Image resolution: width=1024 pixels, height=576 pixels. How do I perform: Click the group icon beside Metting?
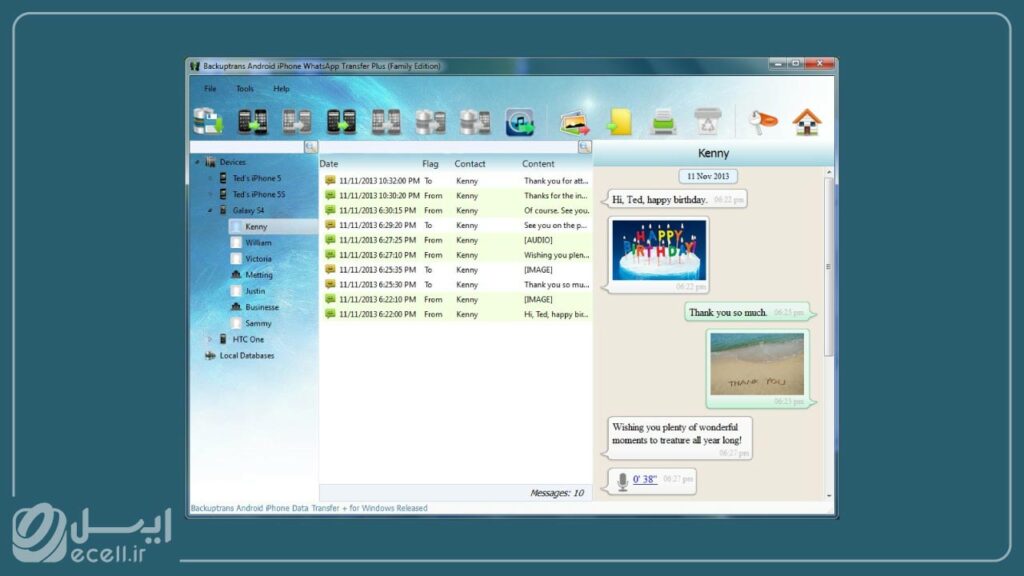236,275
